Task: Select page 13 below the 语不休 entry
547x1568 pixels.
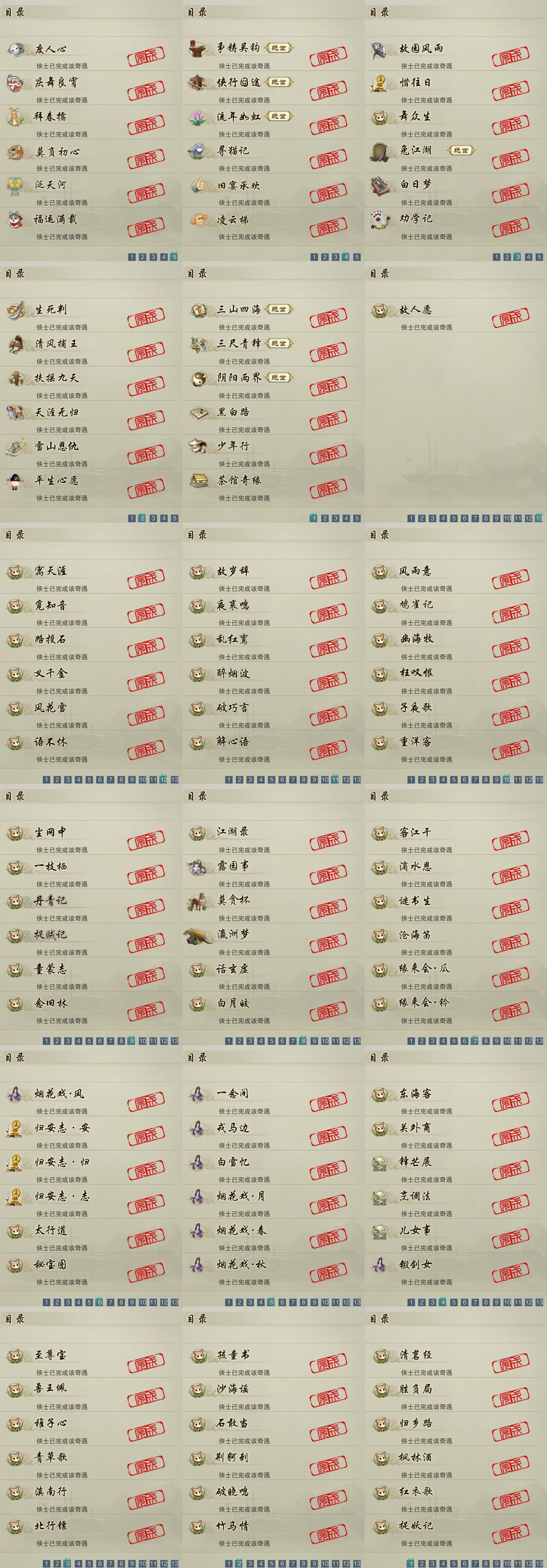Action: coord(175,780)
